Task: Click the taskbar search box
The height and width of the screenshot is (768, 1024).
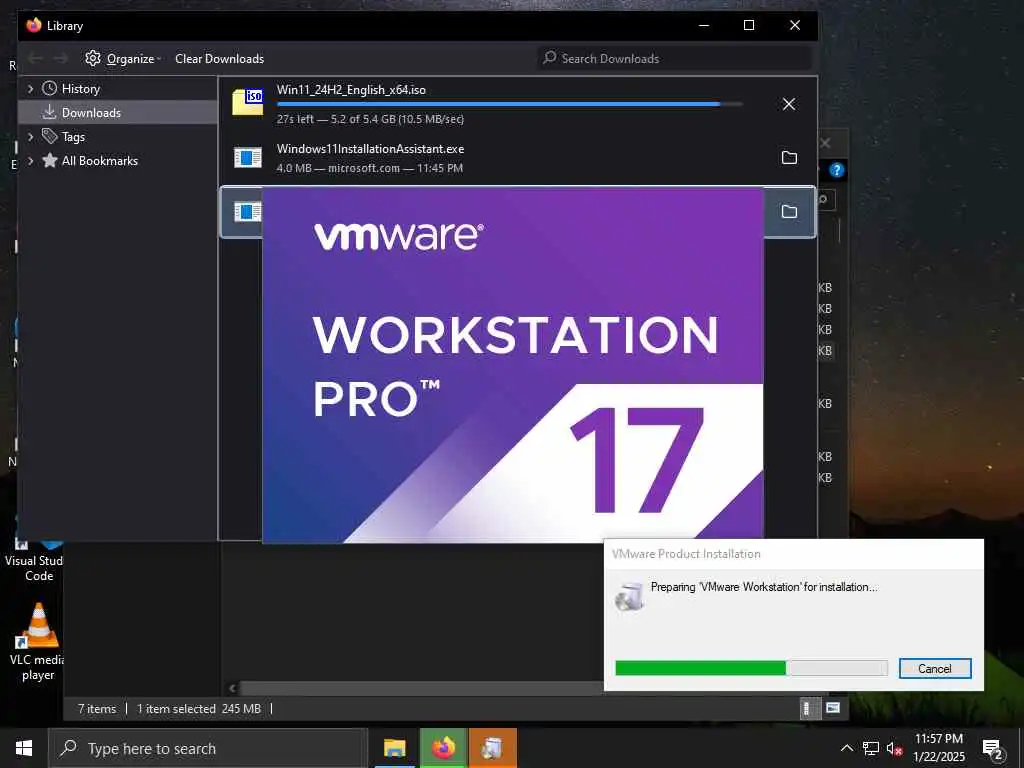Action: [208, 748]
